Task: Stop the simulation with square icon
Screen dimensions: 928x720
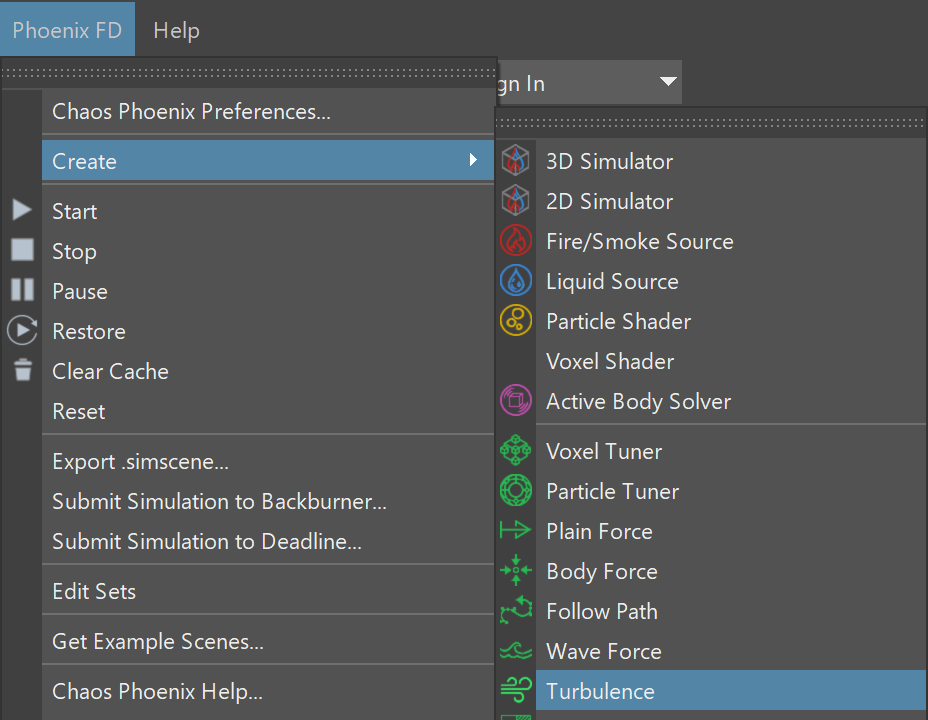Action: (x=22, y=250)
